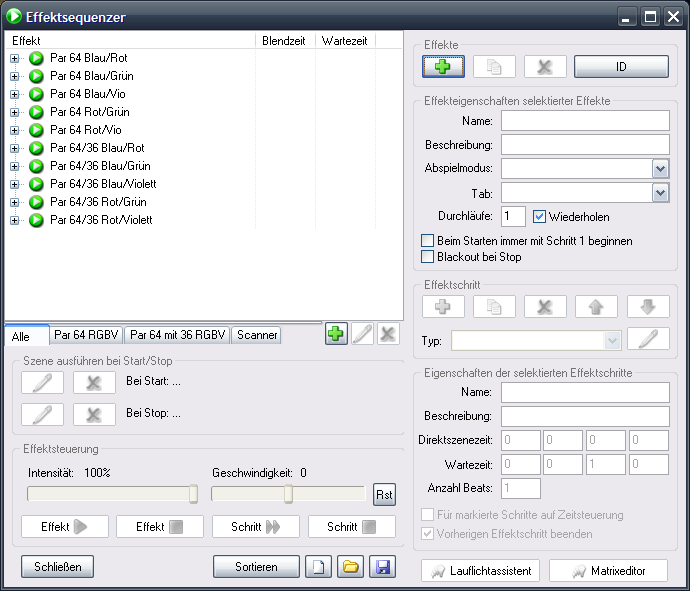Switch to the Par 64 RGBV tab
Image resolution: width=690 pixels, height=591 pixels.
(x=86, y=335)
